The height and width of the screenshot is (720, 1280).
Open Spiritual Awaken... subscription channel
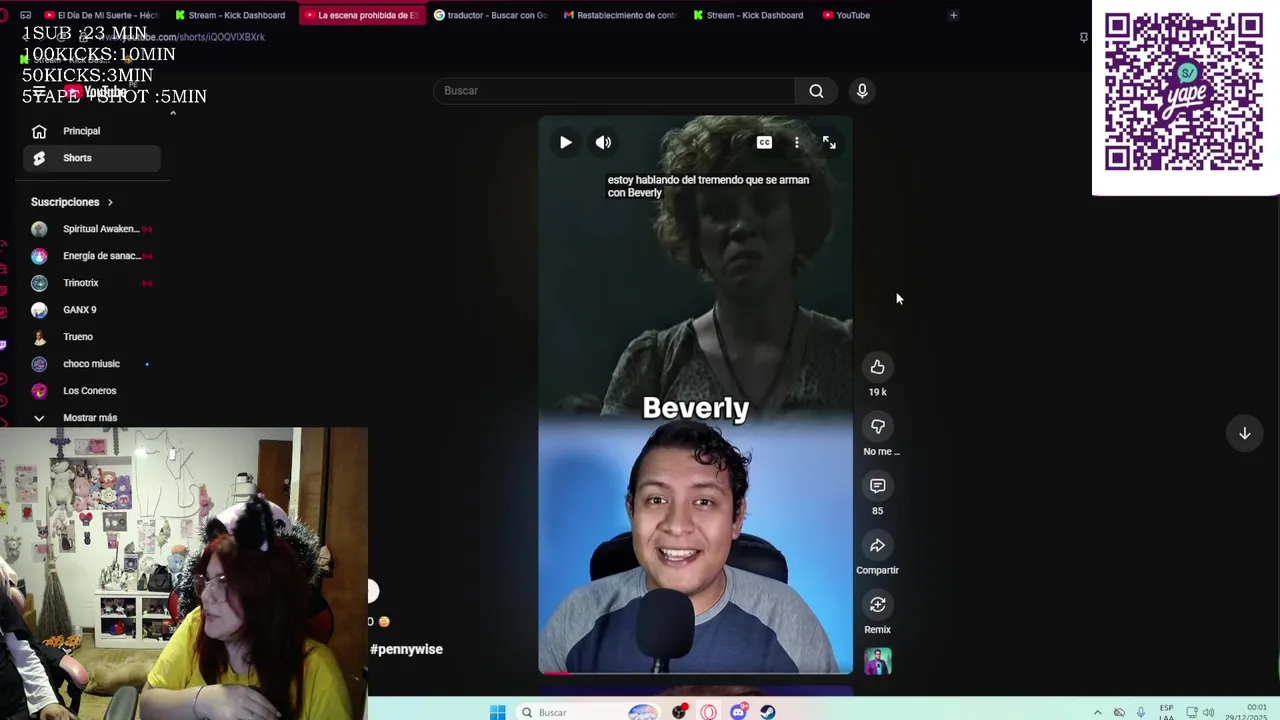point(92,229)
